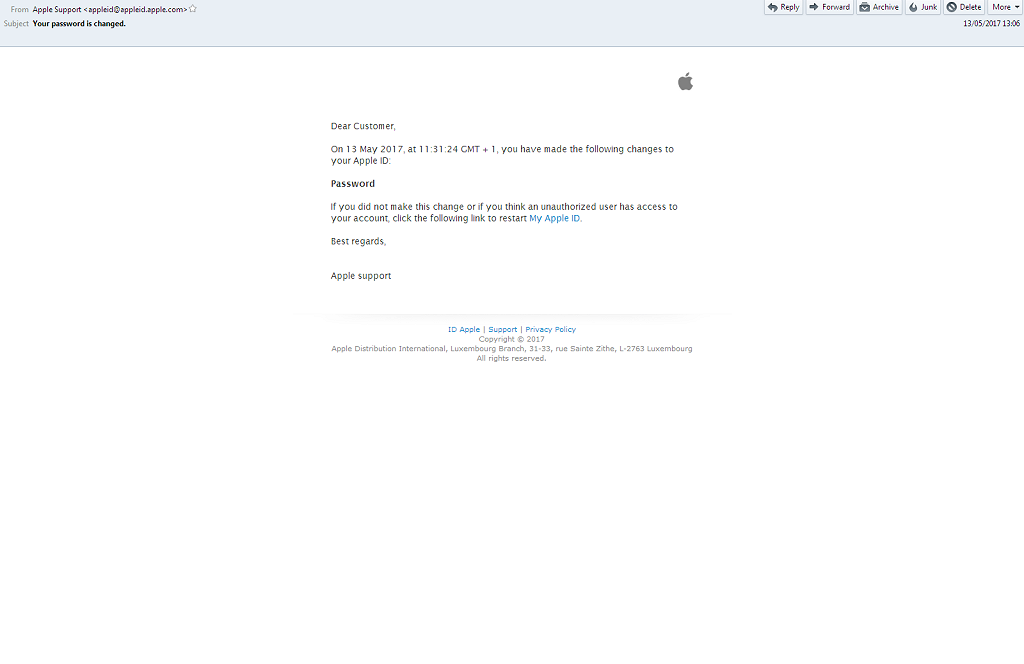Click the message date 13/05/2017 13:06
Screen dimensions: 1024x664
pos(991,24)
